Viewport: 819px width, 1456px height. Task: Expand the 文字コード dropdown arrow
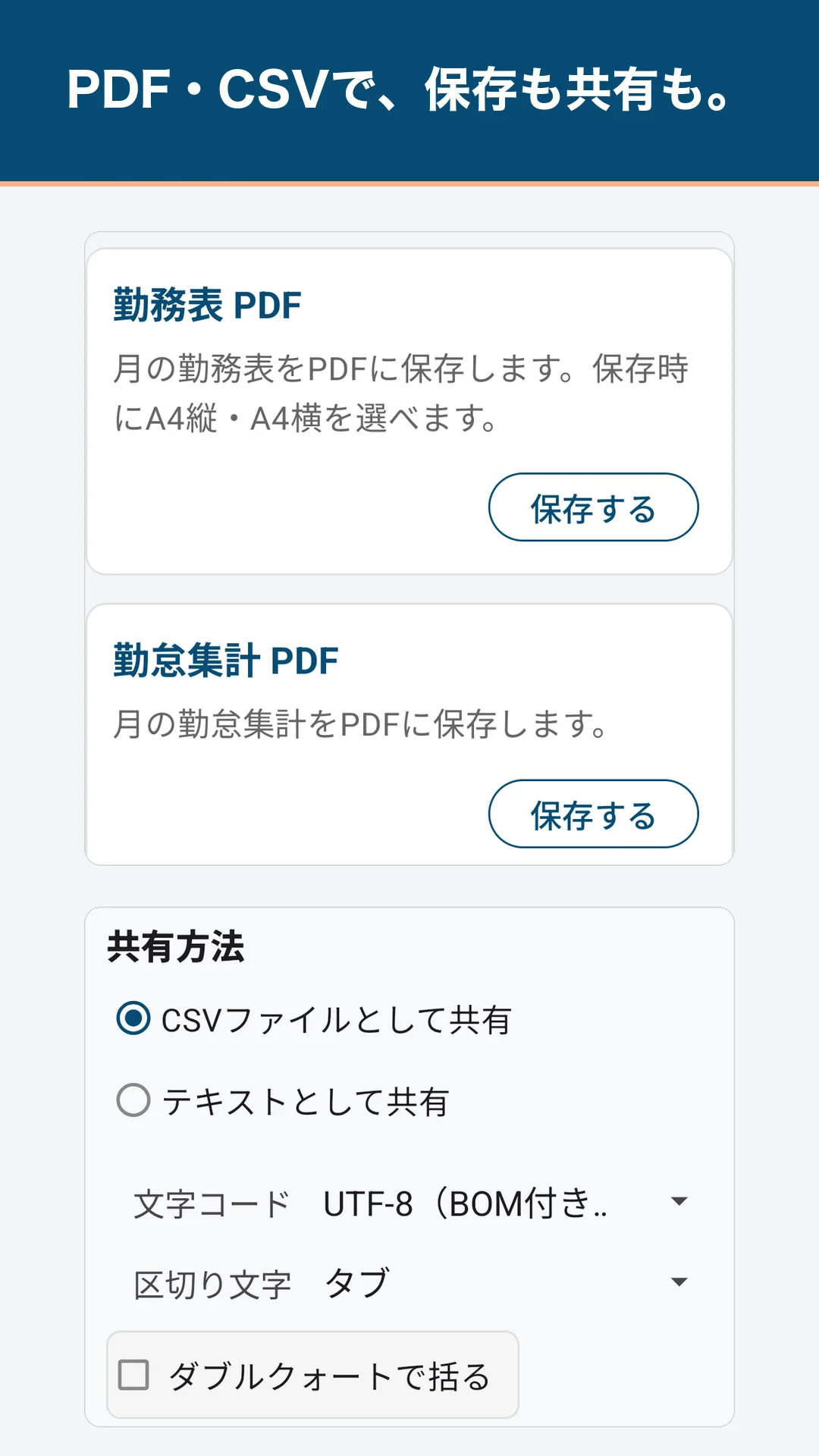[679, 1201]
